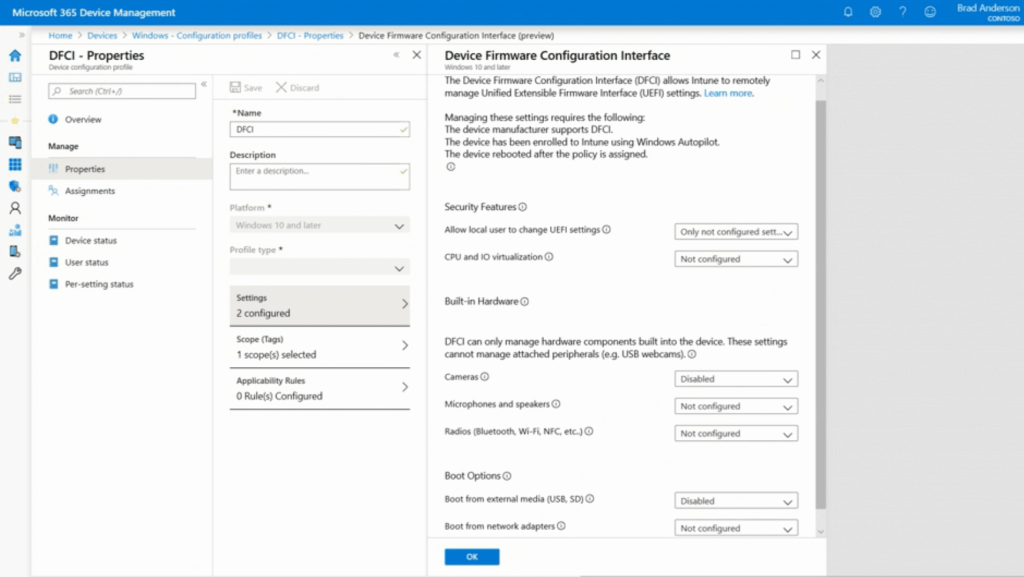Click the Search (Ctrl+/) field

pyautogui.click(x=121, y=91)
